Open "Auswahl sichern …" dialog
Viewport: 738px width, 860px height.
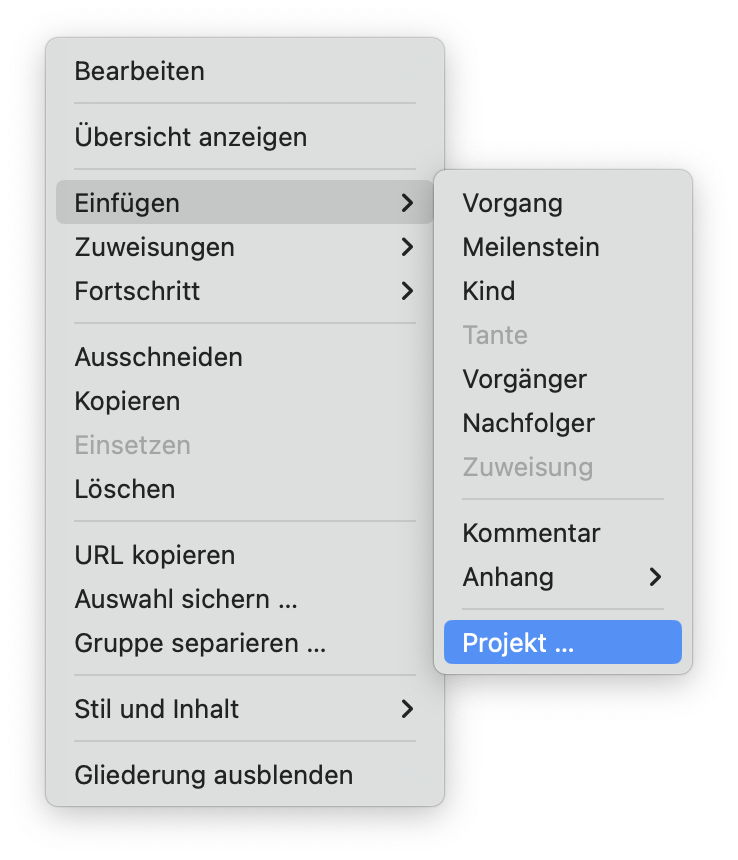(x=172, y=599)
